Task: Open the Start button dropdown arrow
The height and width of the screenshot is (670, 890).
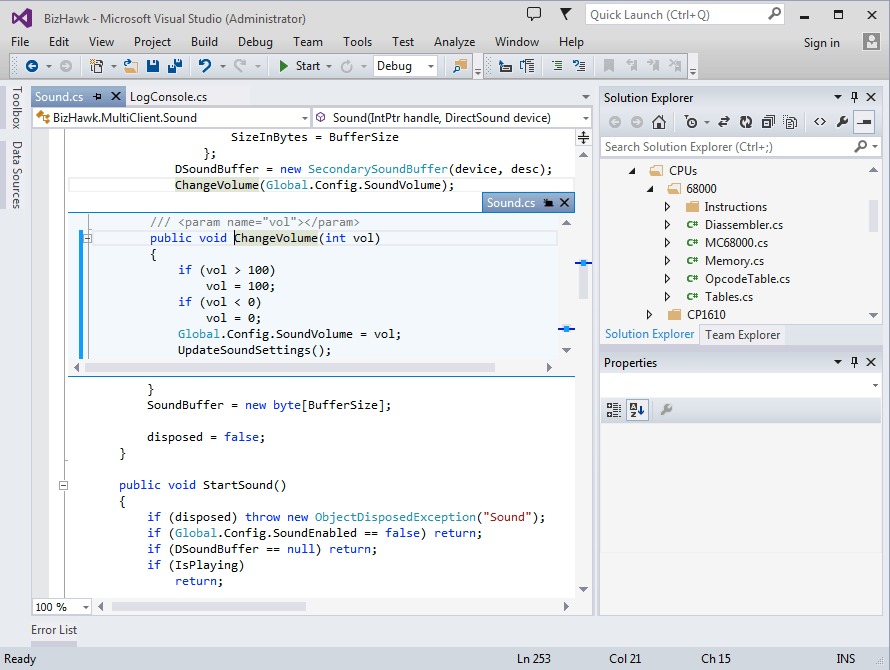Action: [329, 66]
